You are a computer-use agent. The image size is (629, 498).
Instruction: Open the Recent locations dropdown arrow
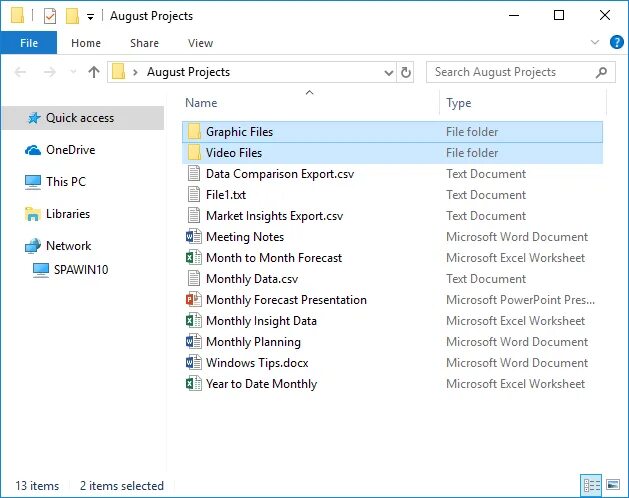(x=72, y=72)
